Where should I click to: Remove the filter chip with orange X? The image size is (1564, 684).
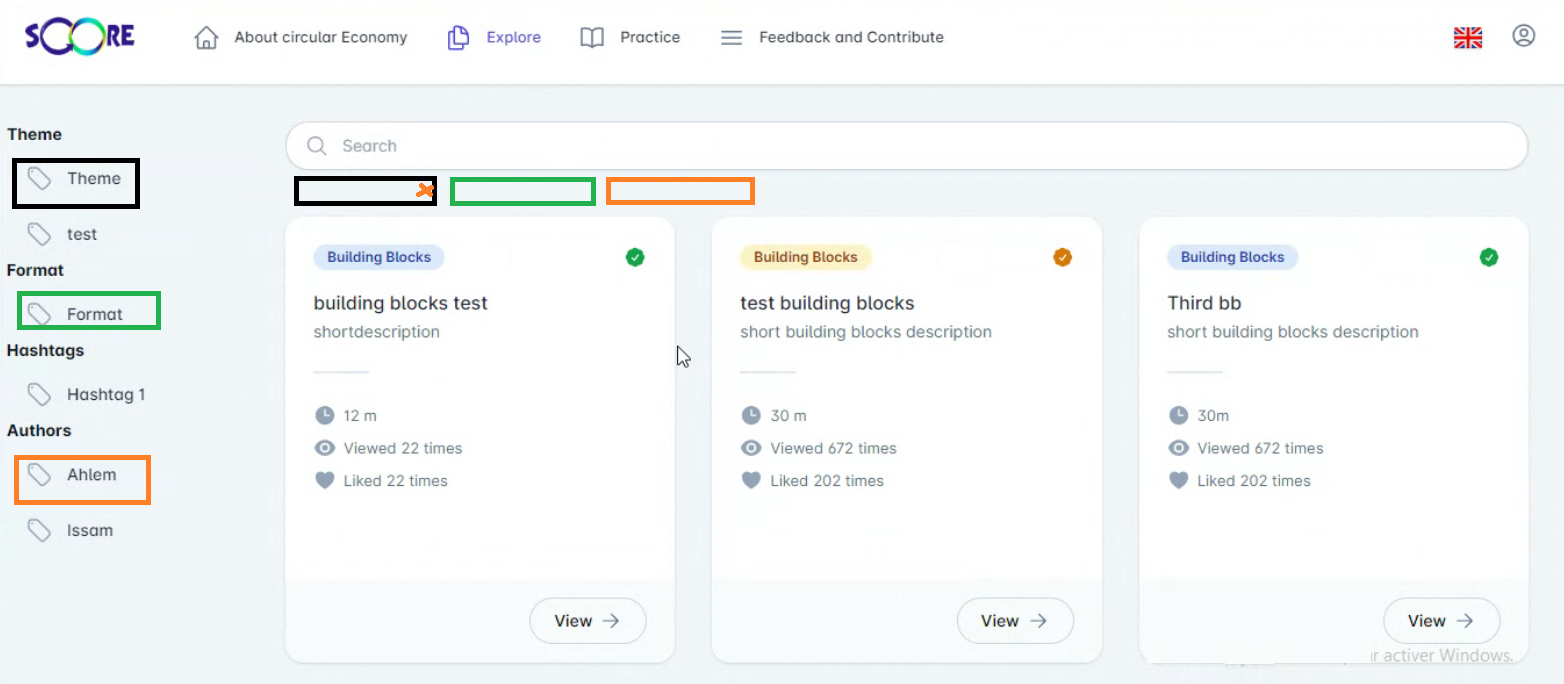[x=426, y=190]
